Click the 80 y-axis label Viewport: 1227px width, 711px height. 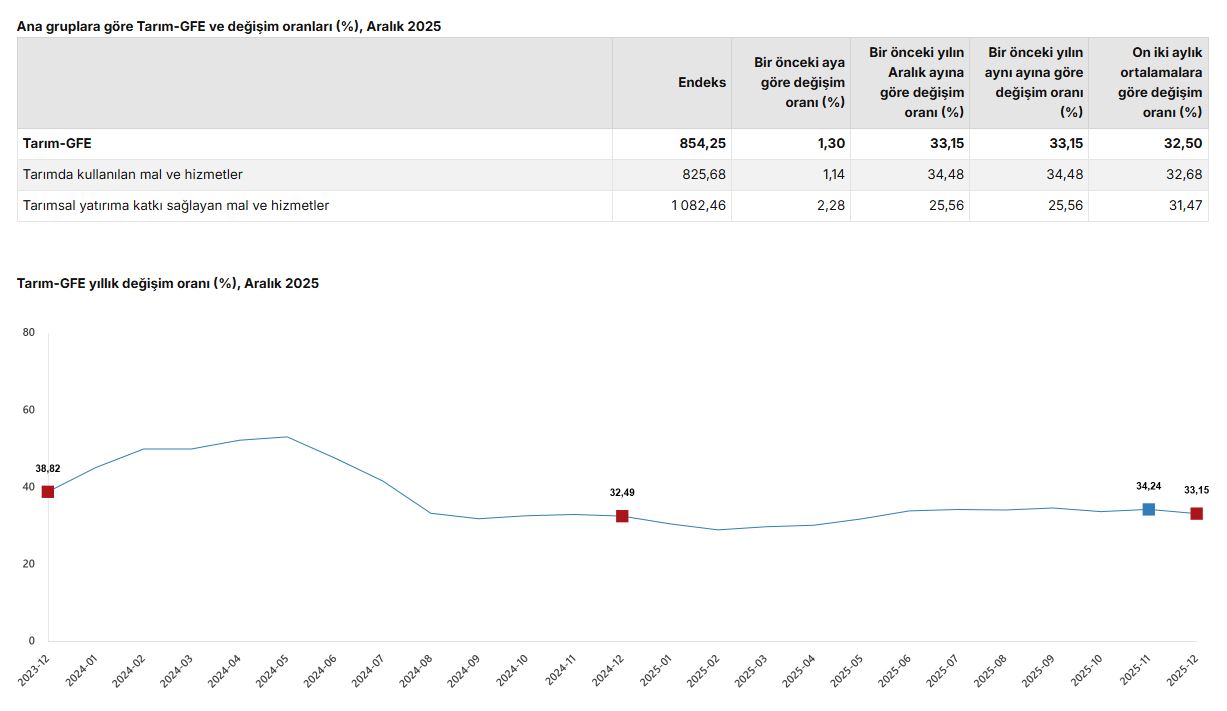28,333
